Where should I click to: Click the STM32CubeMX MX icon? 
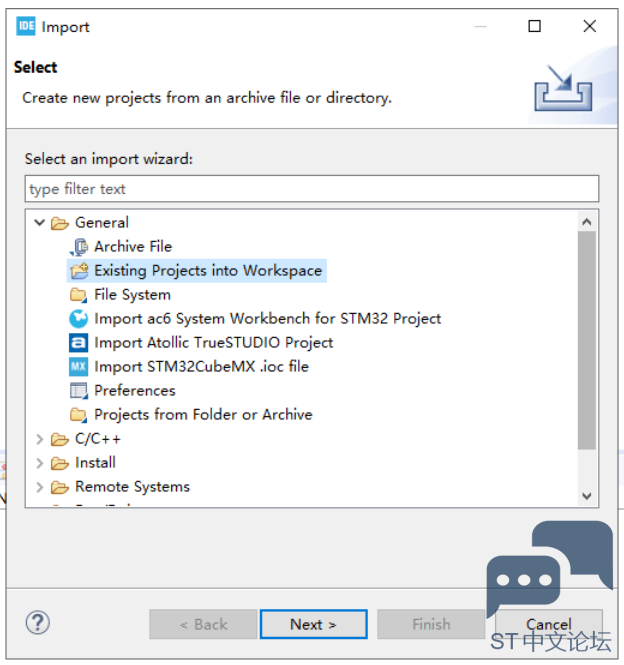pyautogui.click(x=78, y=367)
